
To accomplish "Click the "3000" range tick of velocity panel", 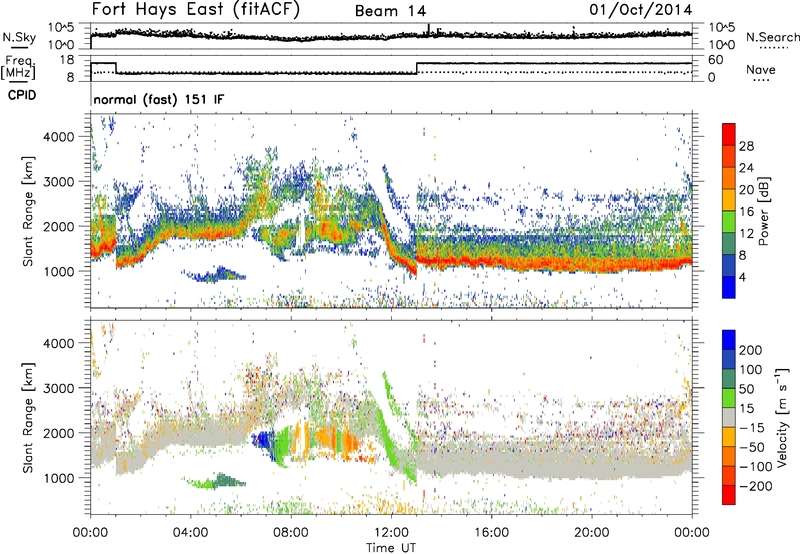I will pos(58,388).
